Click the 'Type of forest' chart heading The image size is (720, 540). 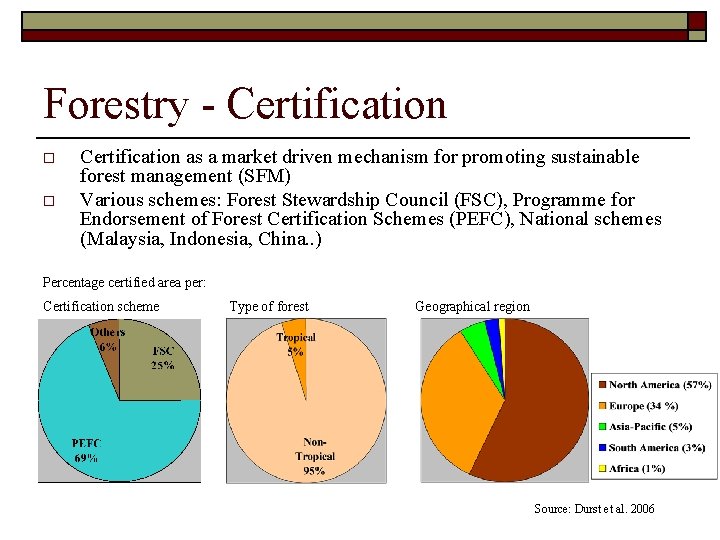coord(269,306)
